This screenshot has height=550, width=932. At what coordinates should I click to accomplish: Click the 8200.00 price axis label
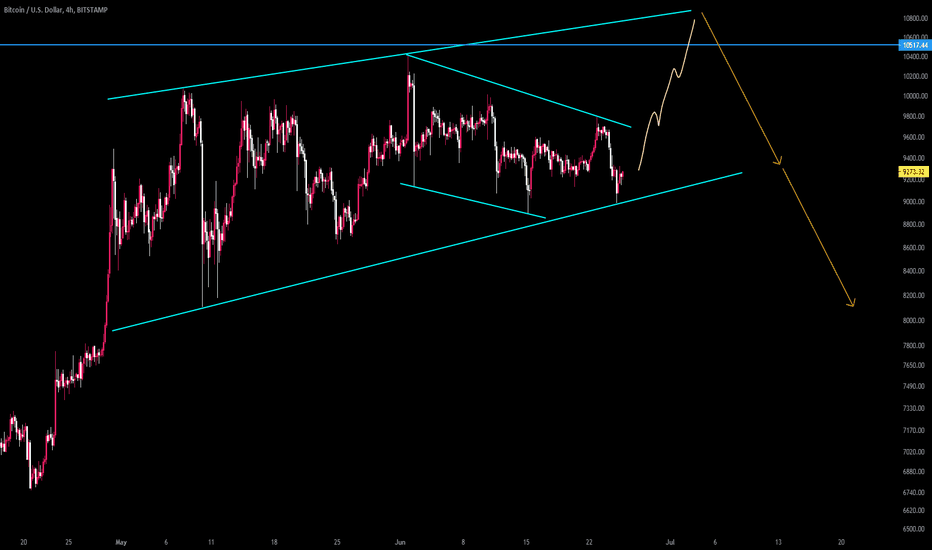[915, 296]
